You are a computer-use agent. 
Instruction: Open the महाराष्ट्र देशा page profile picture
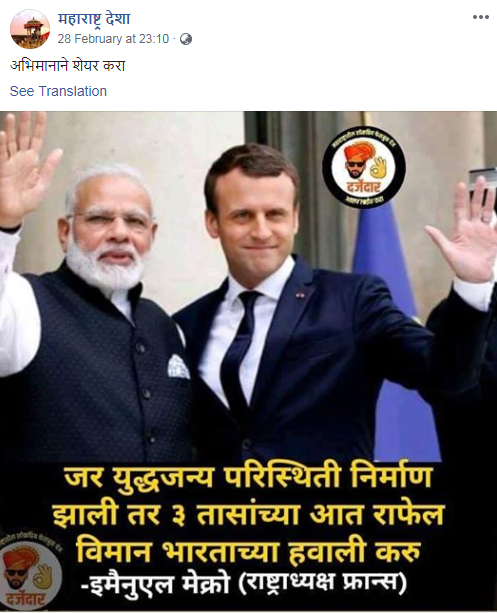30,29
